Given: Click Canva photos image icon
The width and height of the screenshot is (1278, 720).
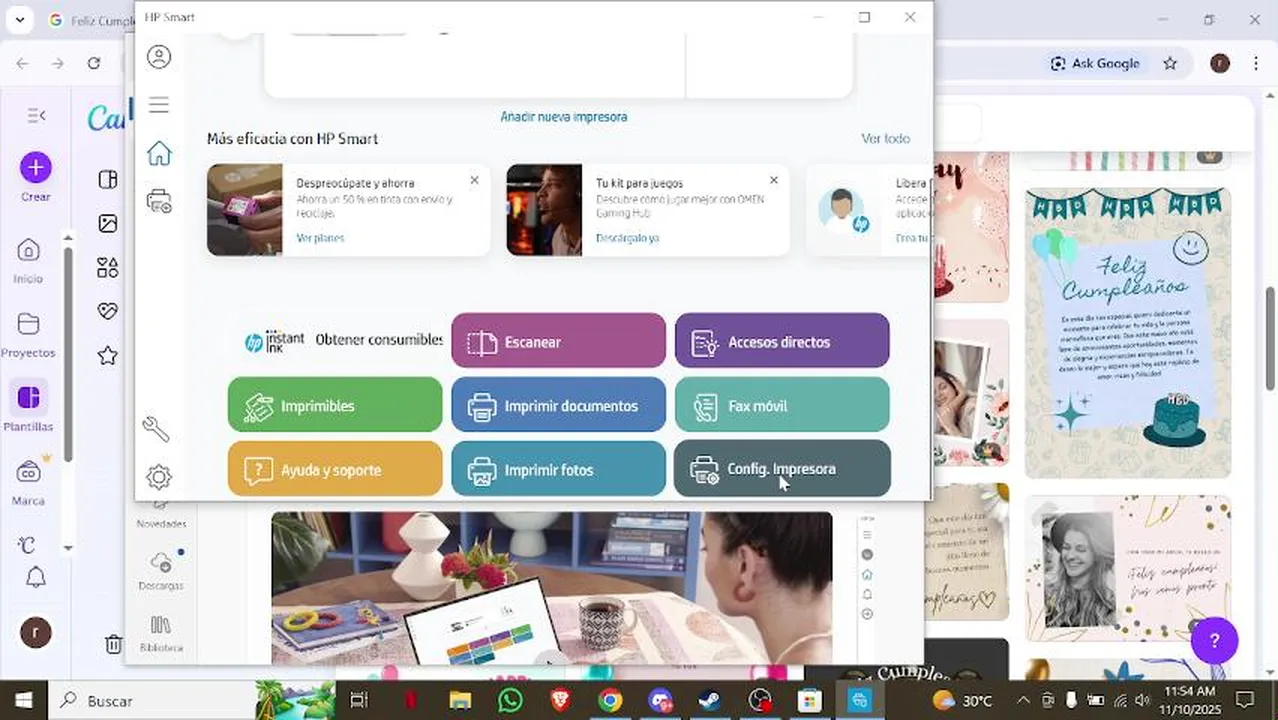Looking at the screenshot, I should pyautogui.click(x=108, y=224).
